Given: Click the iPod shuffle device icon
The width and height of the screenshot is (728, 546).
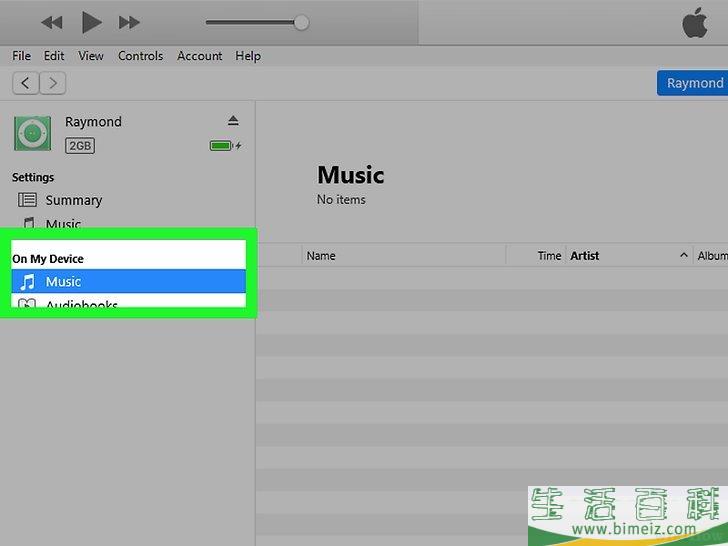Looking at the screenshot, I should pos(32,133).
